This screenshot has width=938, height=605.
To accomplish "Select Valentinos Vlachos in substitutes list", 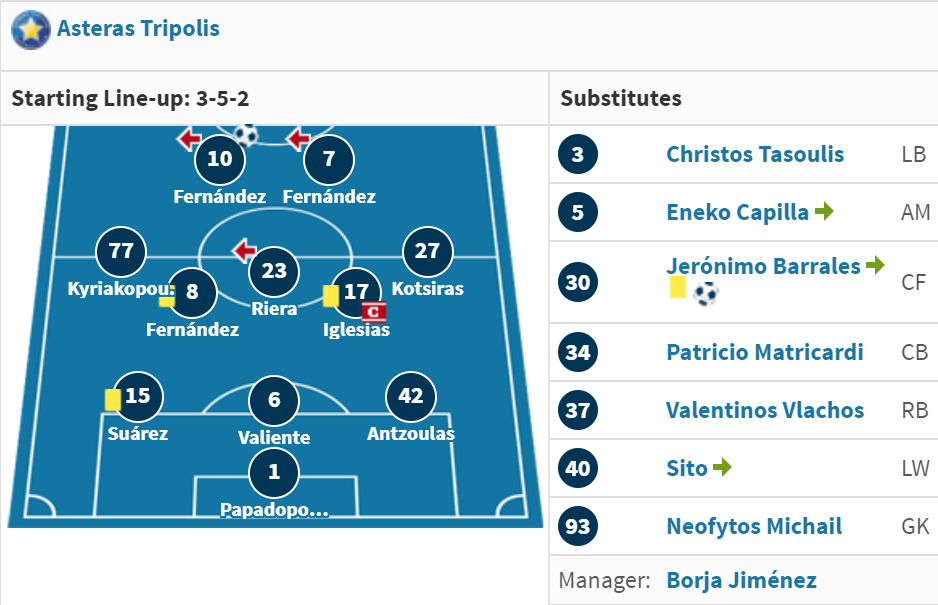I will 765,411.
